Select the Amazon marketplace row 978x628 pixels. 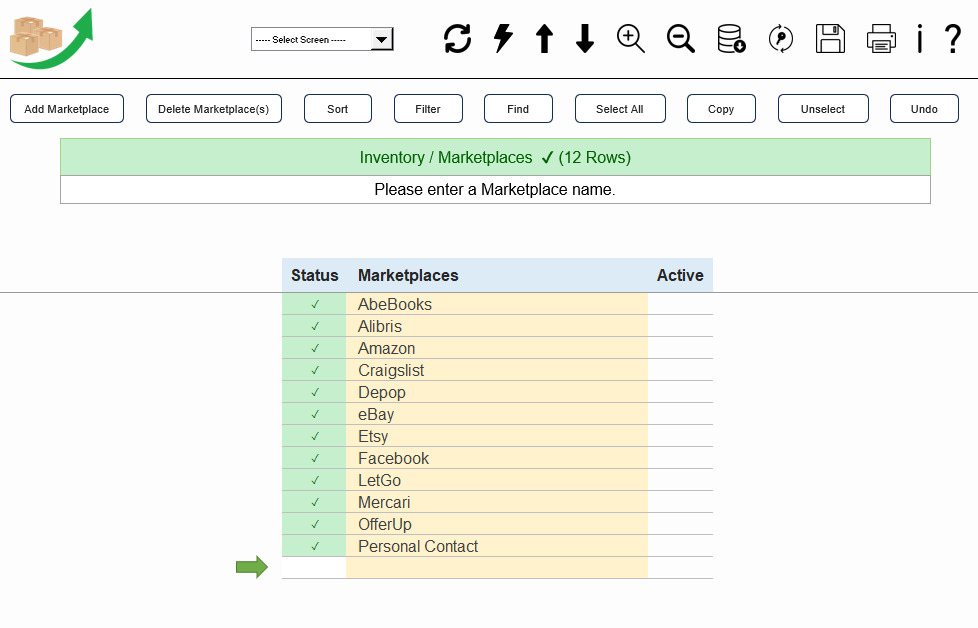pos(496,348)
